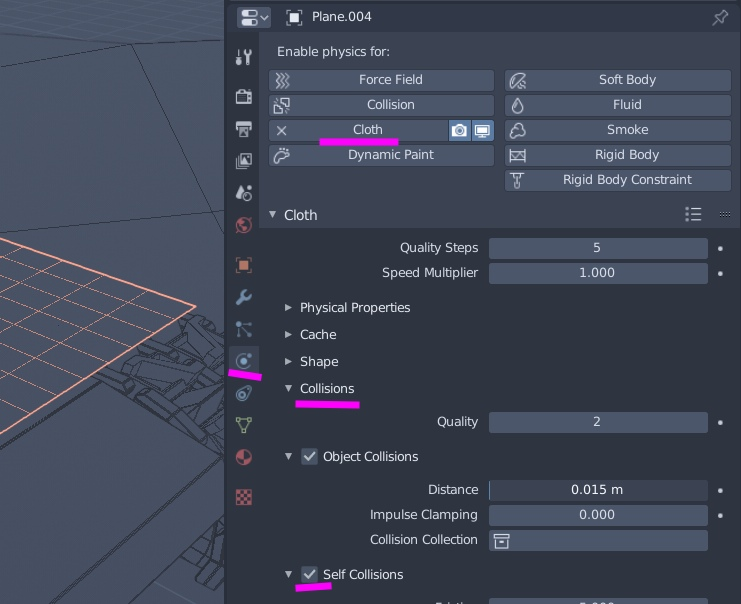Open the Particles properties tab
Viewport: 741px width, 604px height.
244,329
